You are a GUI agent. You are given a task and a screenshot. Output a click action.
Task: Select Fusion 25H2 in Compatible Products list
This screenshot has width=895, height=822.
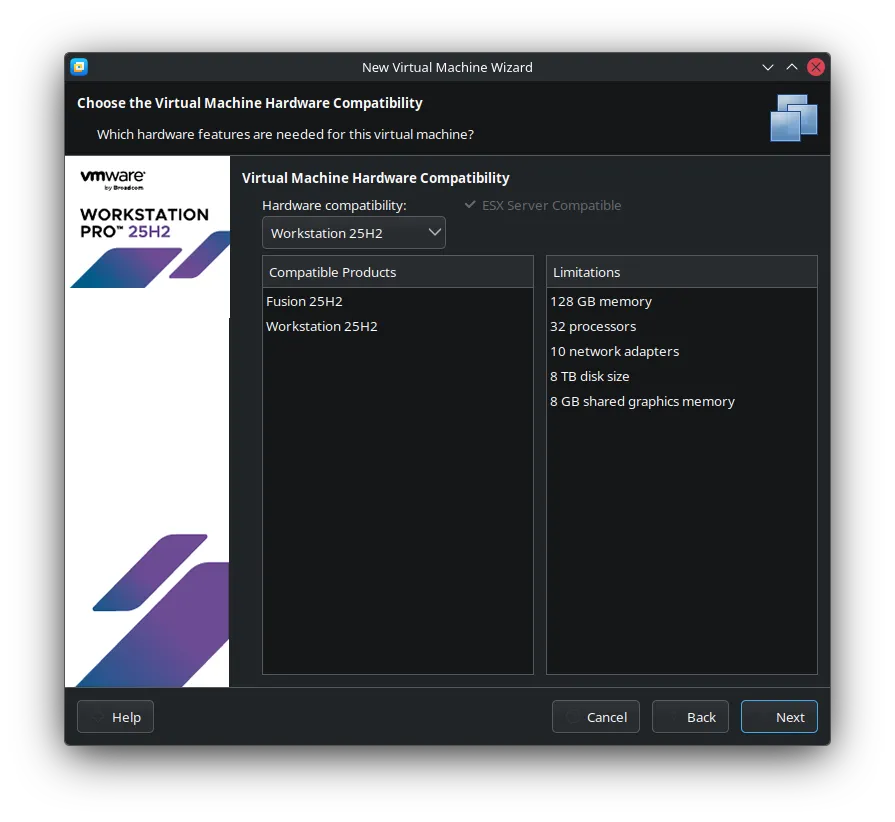pos(304,301)
